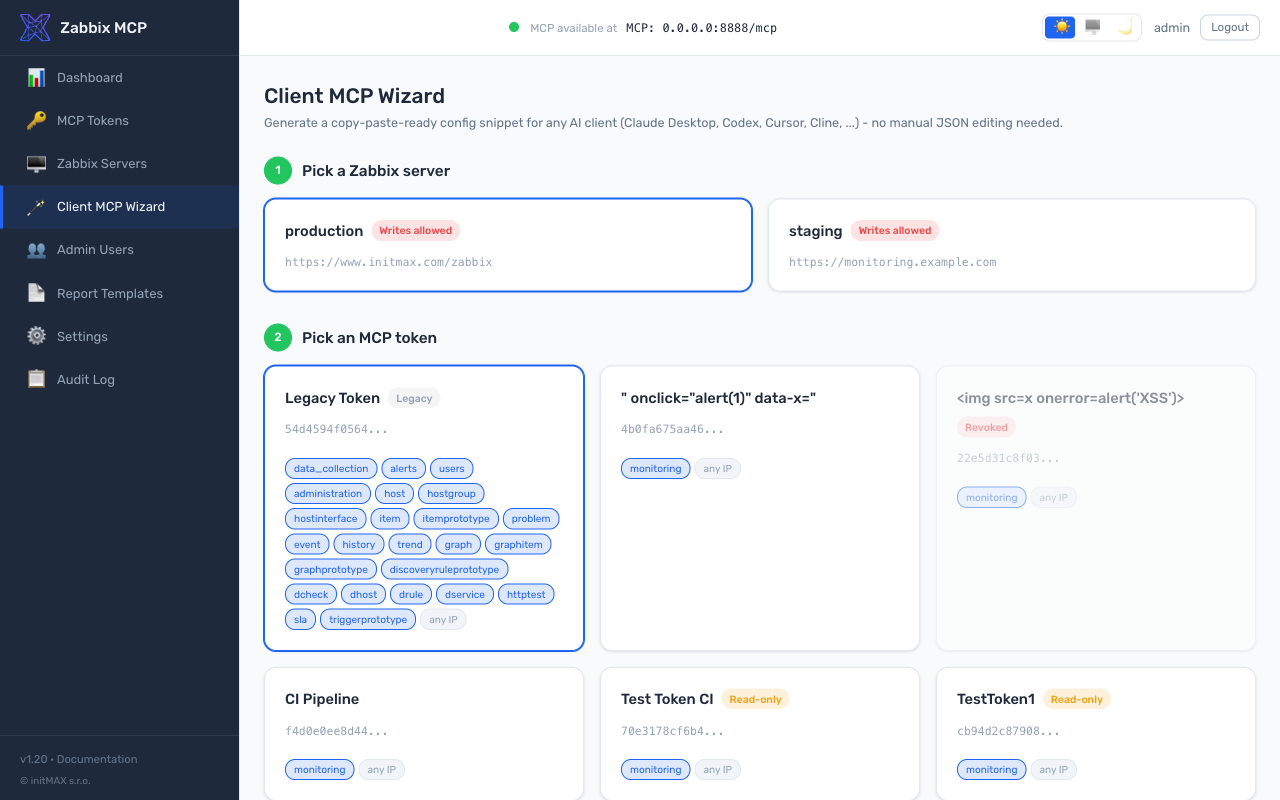Click the sla scope tag

301,619
